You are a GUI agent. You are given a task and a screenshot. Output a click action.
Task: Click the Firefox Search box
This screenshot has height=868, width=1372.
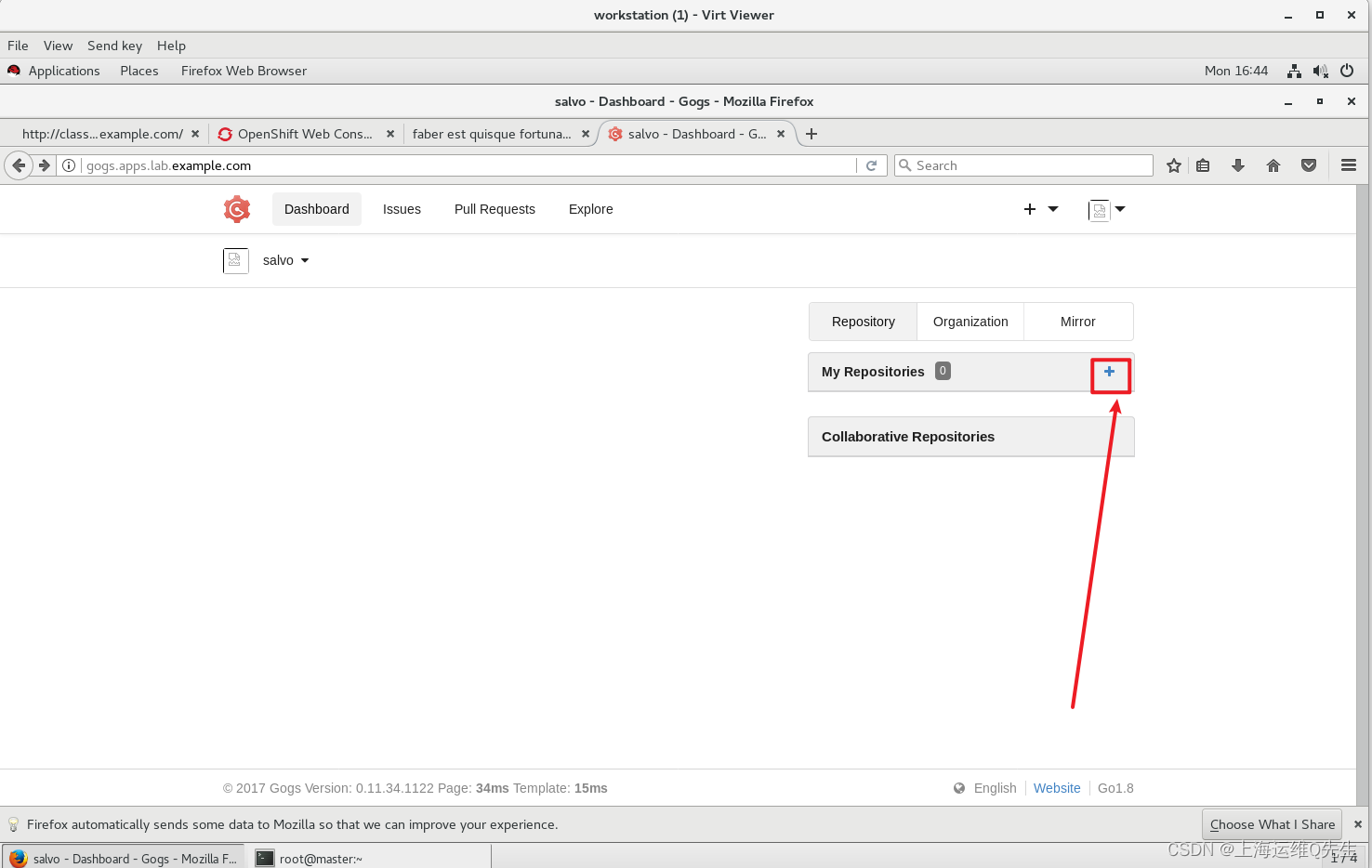(x=1023, y=165)
